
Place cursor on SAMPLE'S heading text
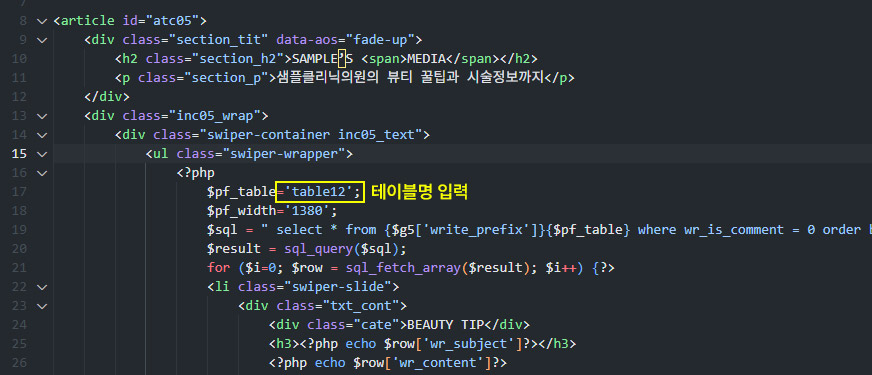[323, 59]
